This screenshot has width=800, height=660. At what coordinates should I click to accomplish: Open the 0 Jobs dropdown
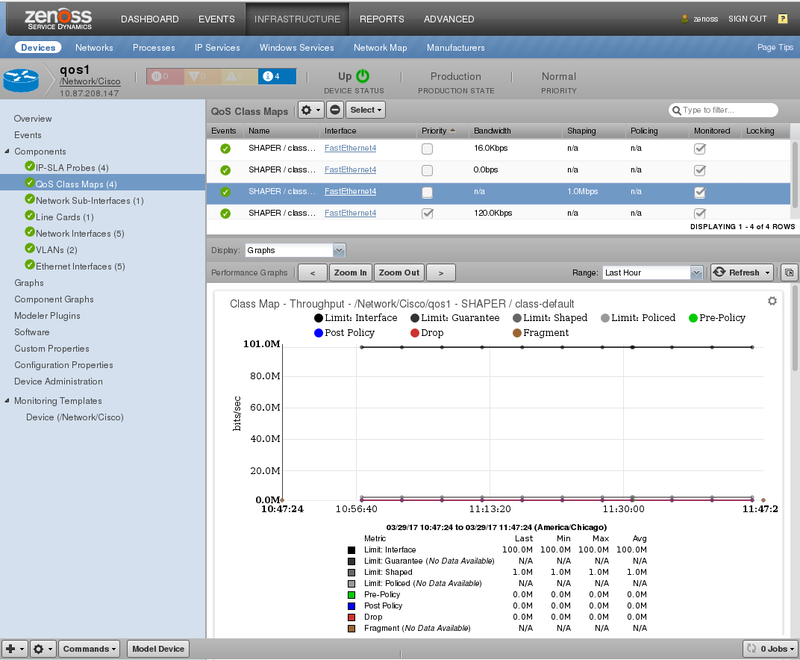770,649
